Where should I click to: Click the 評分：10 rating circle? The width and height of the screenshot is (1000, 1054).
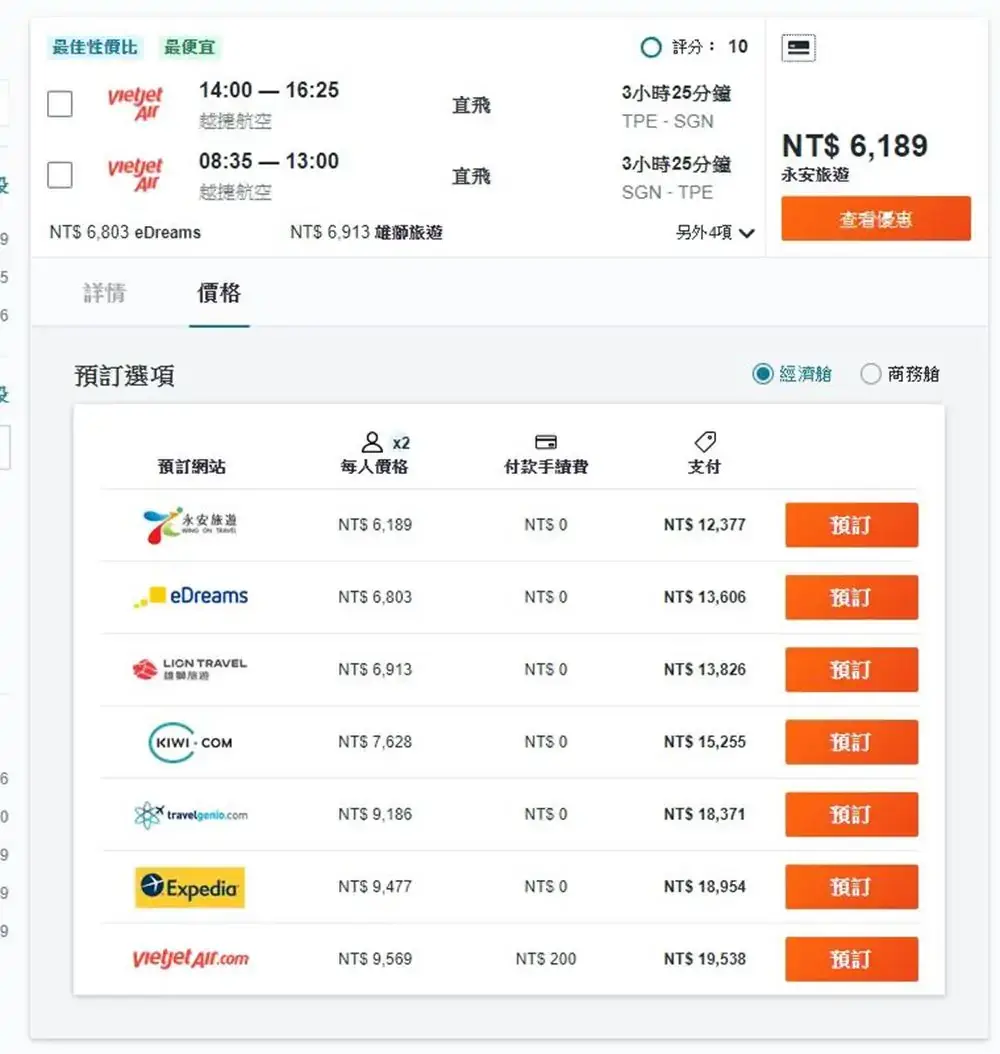pyautogui.click(x=651, y=47)
